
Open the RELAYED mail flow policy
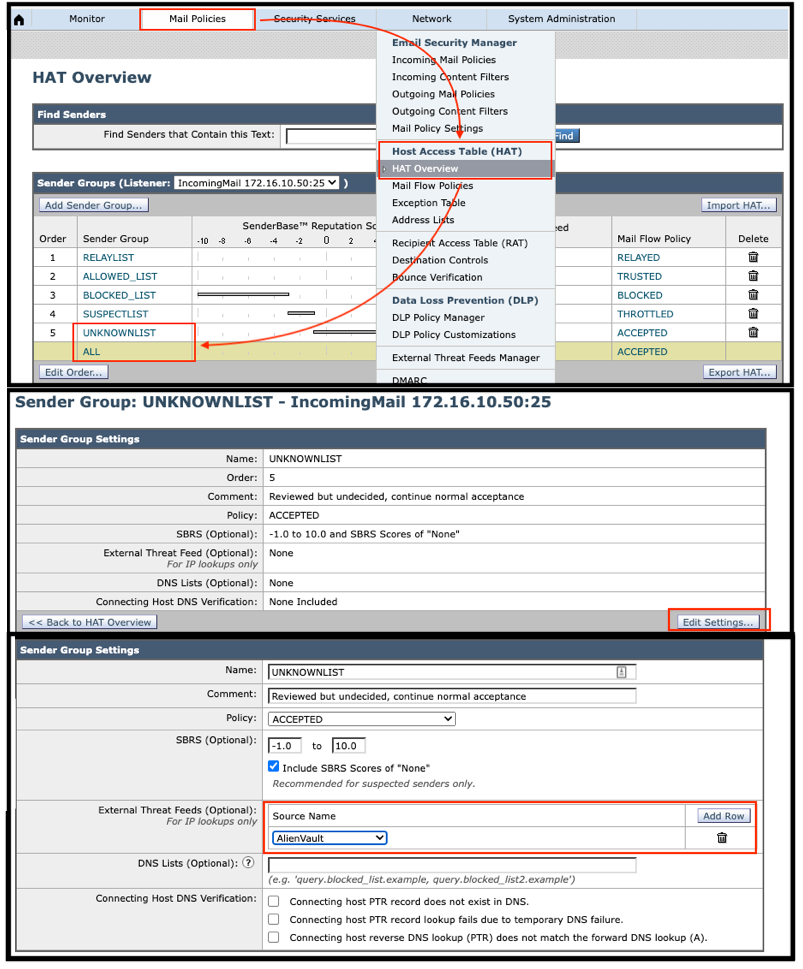click(639, 258)
